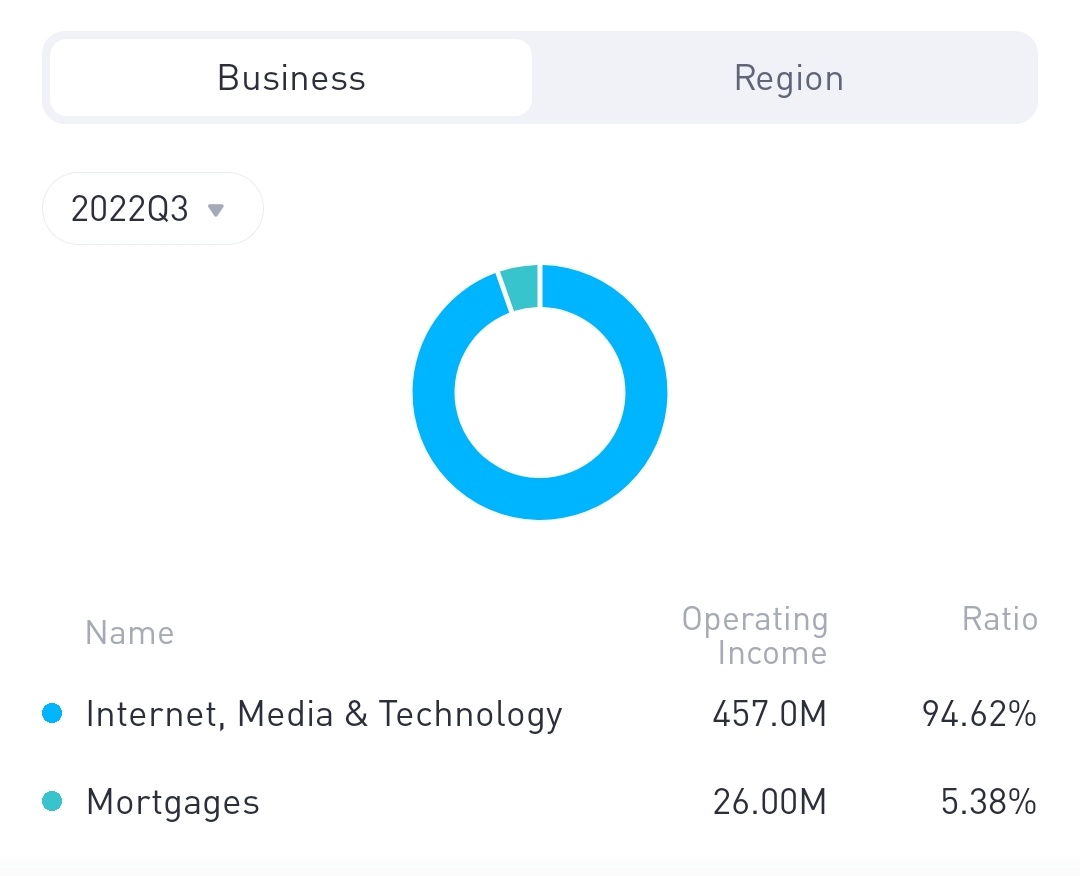Click the teal legend dot for Mortgages
This screenshot has width=1080, height=876.
point(52,801)
